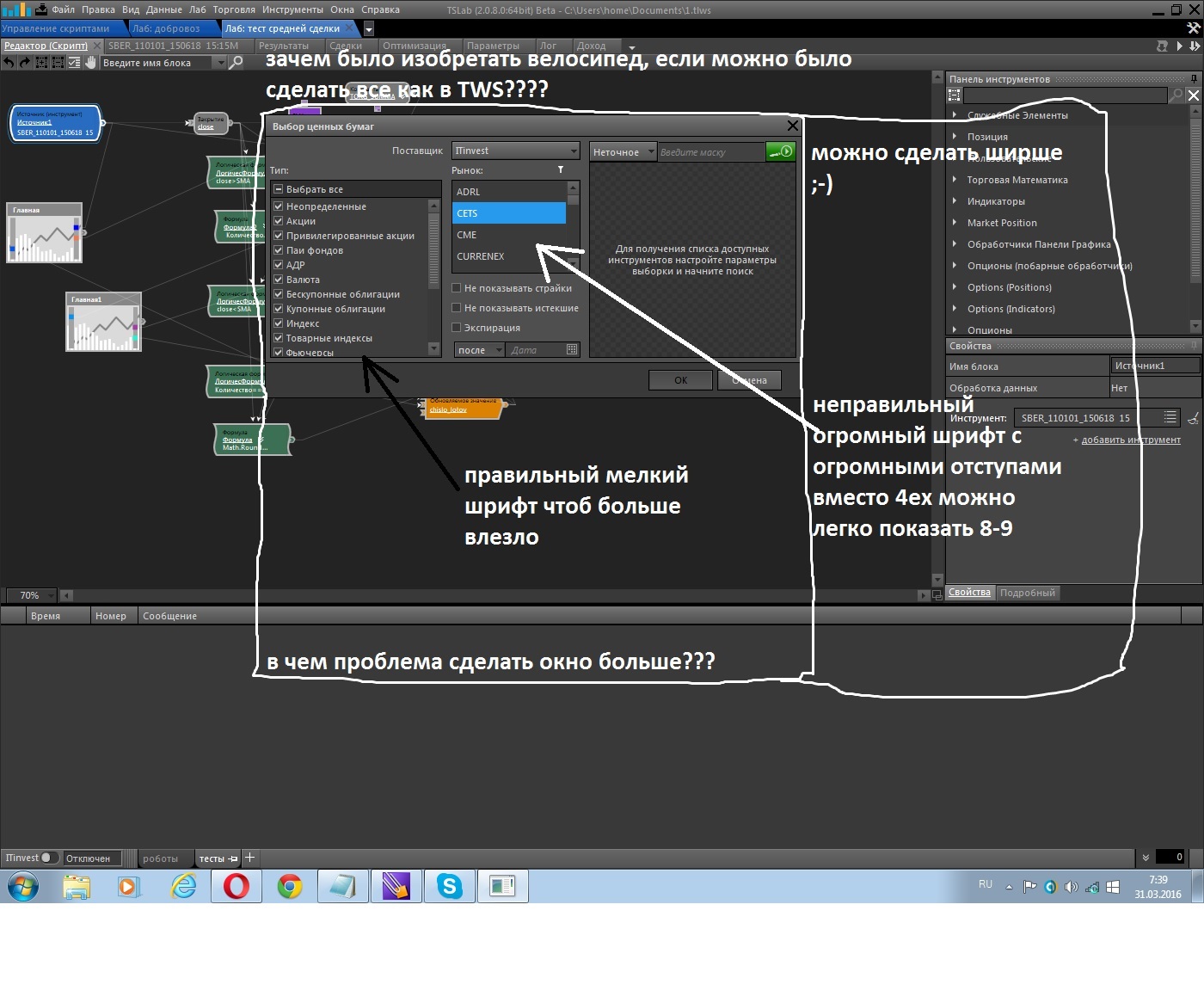Image resolution: width=1204 pixels, height=1003 pixels.
Task: Click the broom icon beside instrument field
Action: (1193, 419)
